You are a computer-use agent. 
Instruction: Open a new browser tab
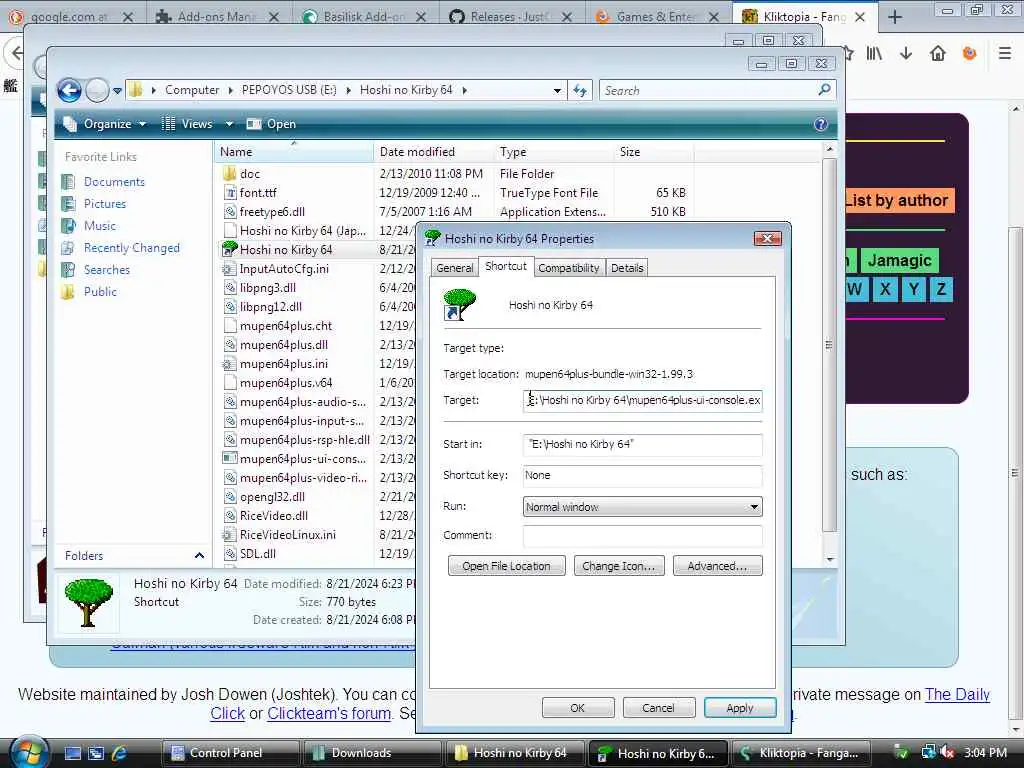tap(895, 17)
